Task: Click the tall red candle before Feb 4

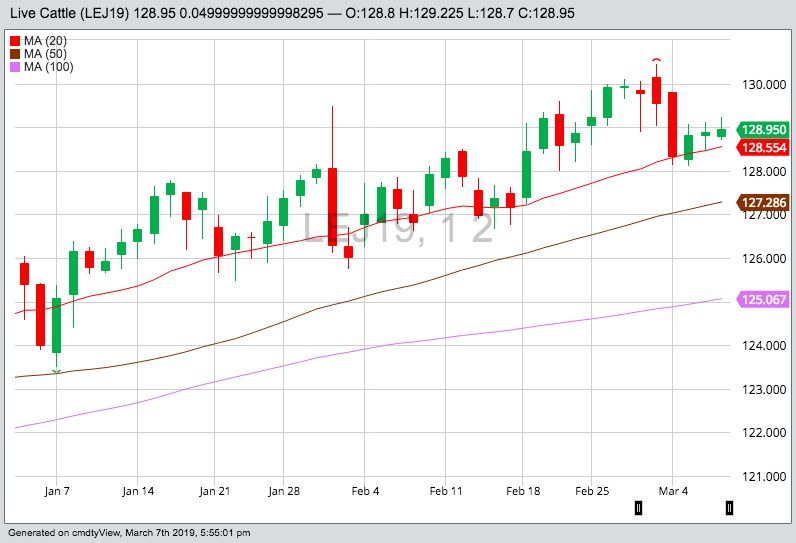Action: pyautogui.click(x=332, y=205)
